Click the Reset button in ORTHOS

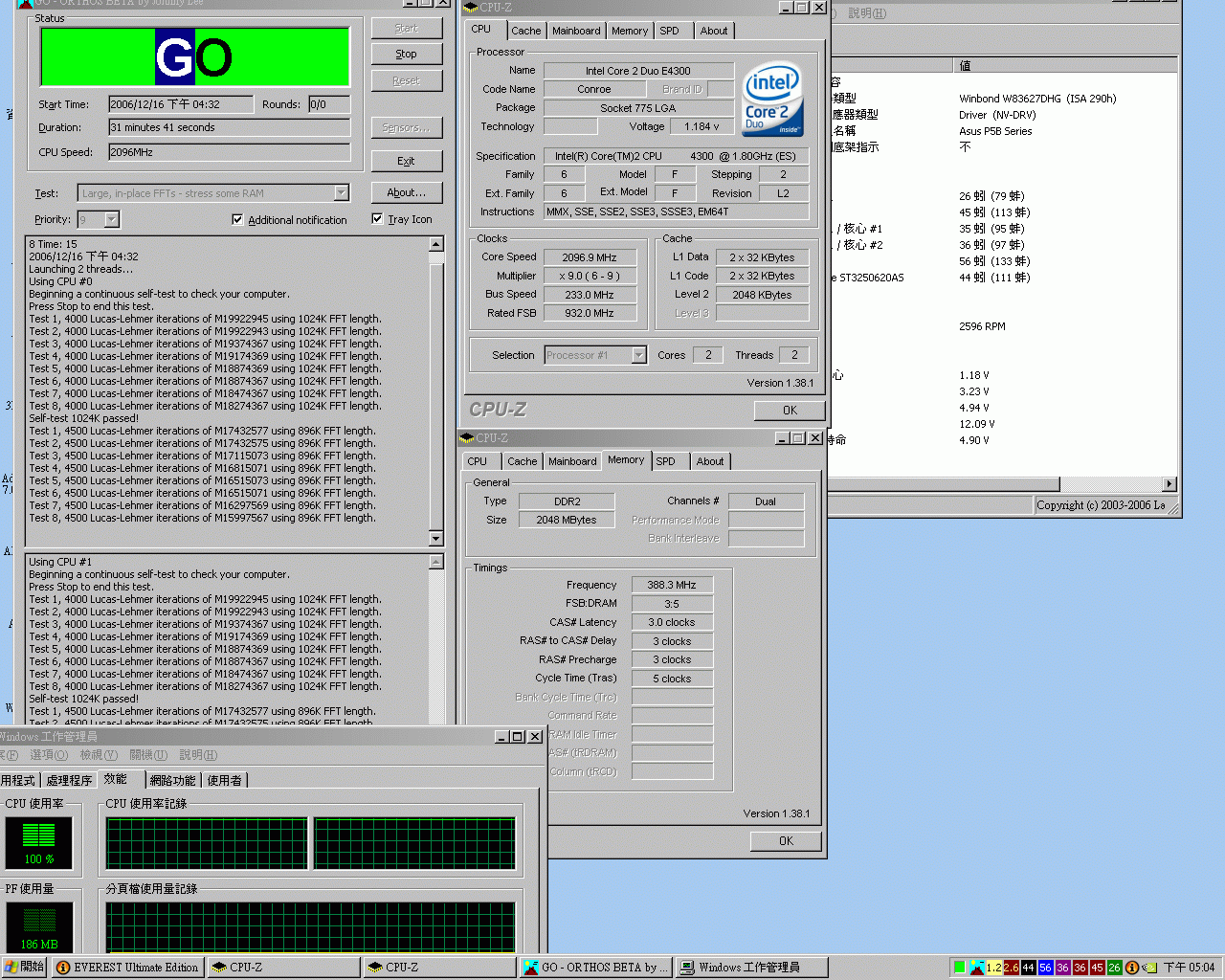point(407,81)
